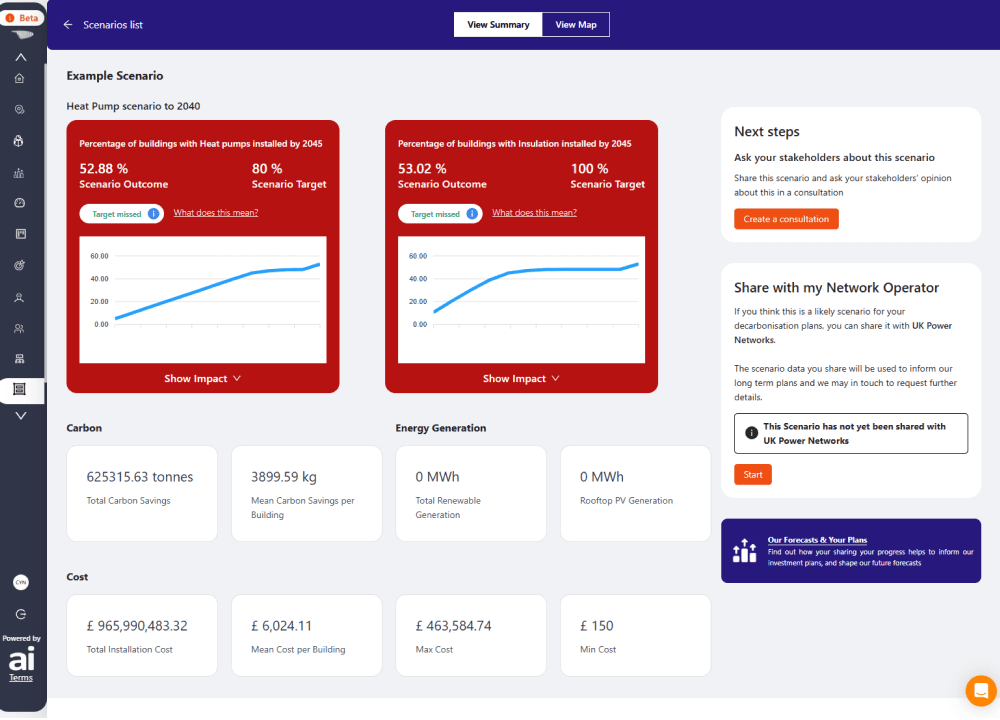Click the down chevron in the sidebar
The image size is (1000, 720).
[x=21, y=416]
